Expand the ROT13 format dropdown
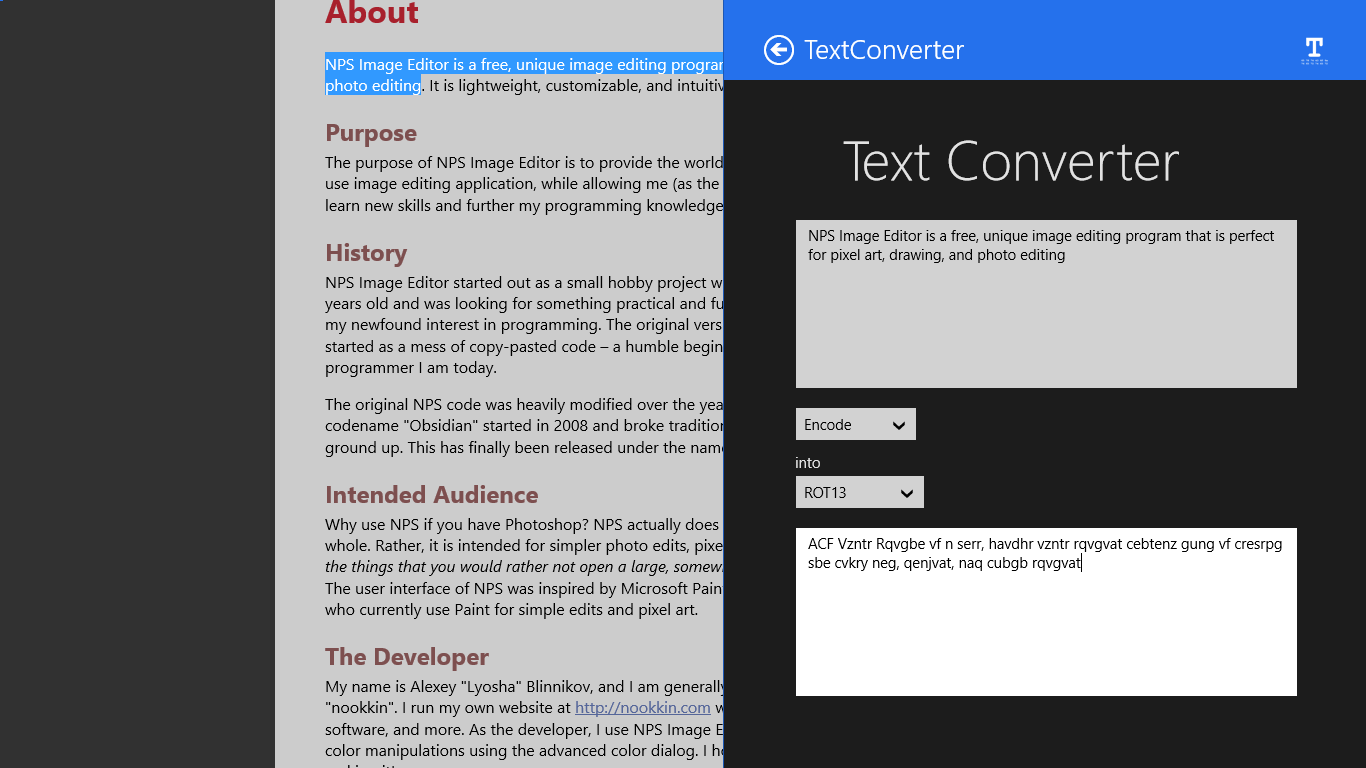1366x768 pixels. (x=859, y=492)
